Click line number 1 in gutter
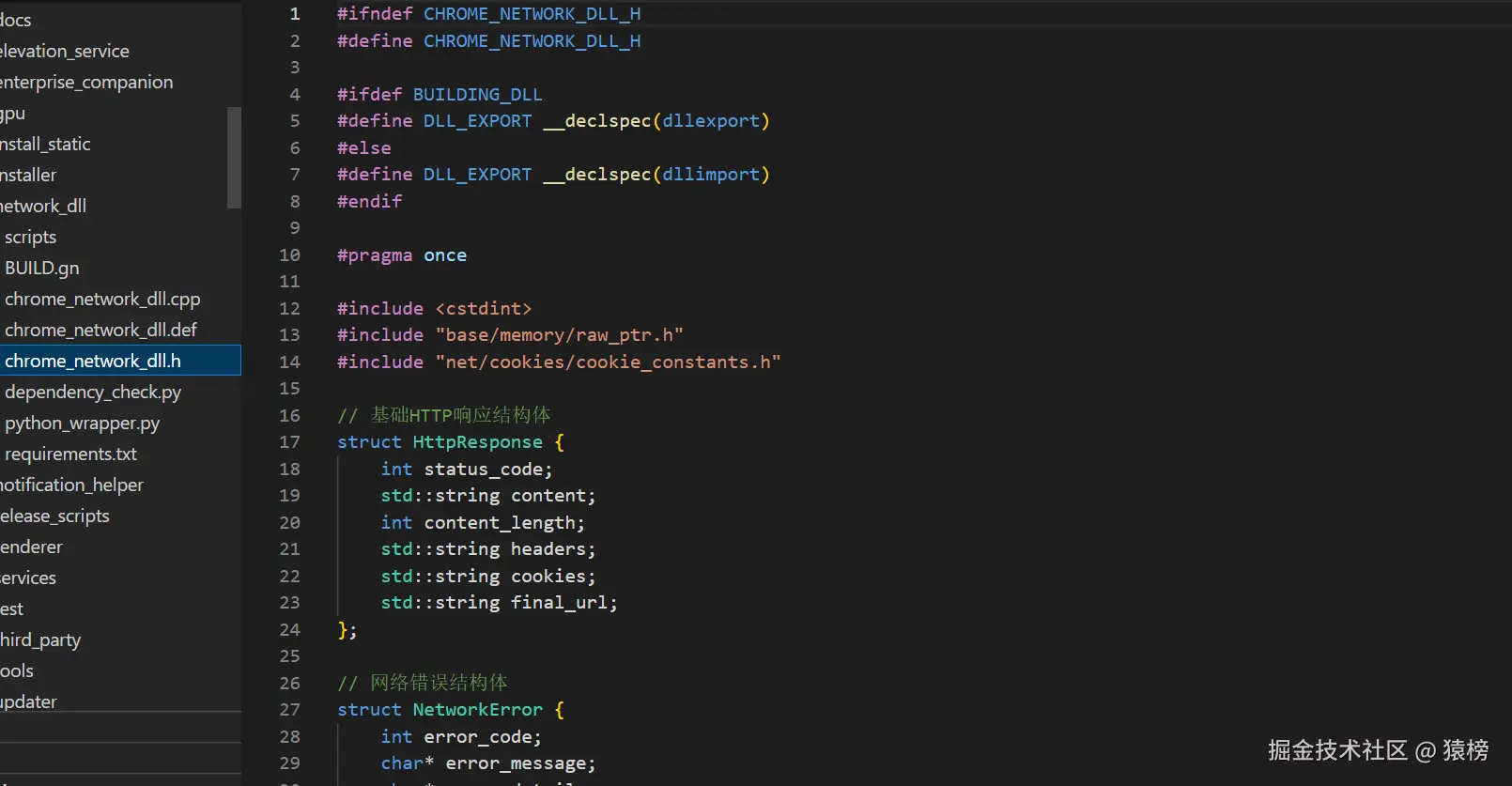Image resolution: width=1512 pixels, height=786 pixels. click(295, 14)
